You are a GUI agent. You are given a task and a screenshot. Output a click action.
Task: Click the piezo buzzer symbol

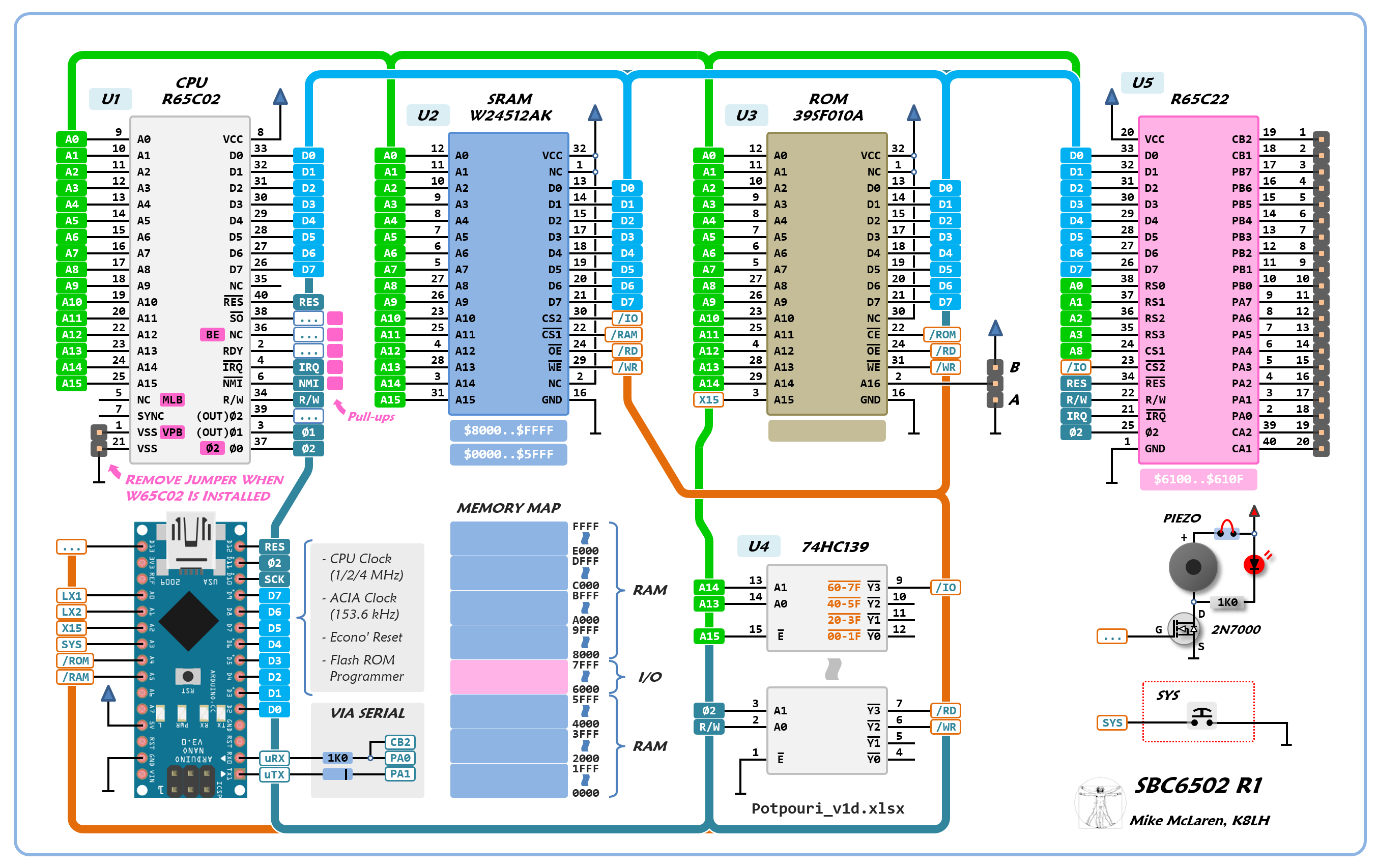(1193, 567)
